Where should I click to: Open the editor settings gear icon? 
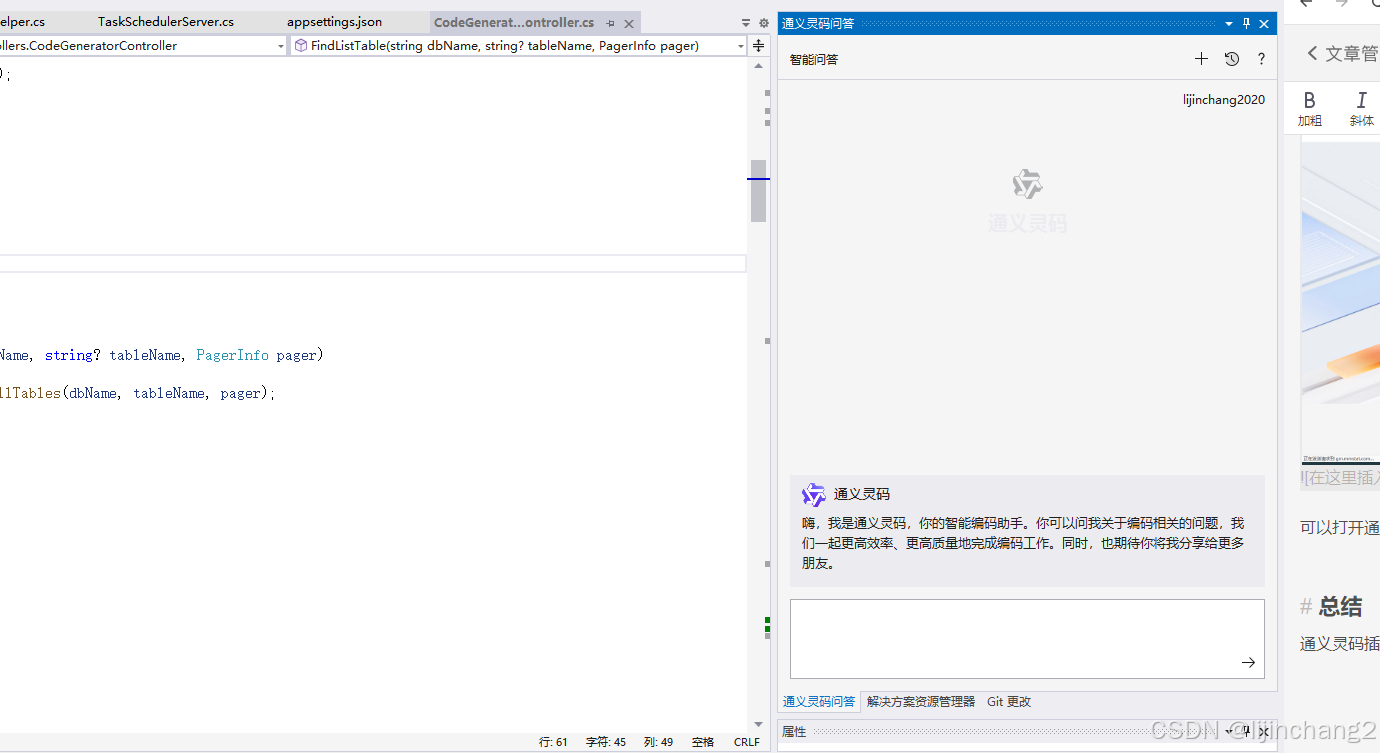pyautogui.click(x=764, y=22)
